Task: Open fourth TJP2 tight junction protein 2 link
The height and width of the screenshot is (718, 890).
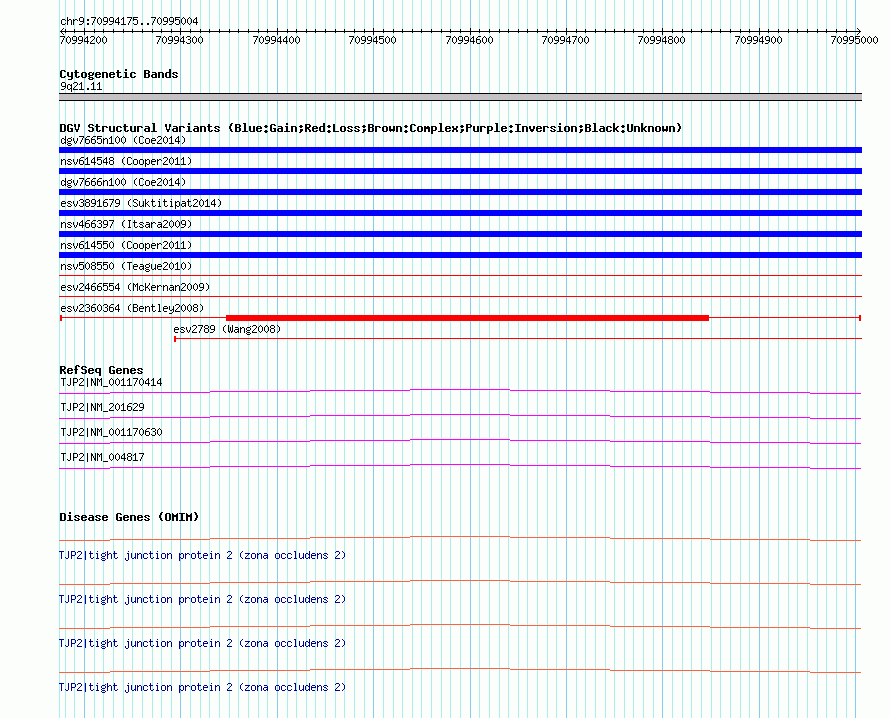Action: (202, 687)
